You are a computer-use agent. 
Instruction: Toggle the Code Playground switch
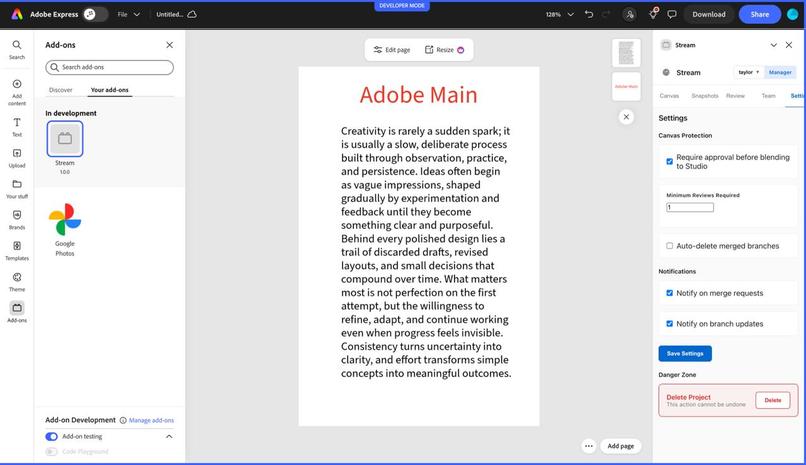[51, 452]
